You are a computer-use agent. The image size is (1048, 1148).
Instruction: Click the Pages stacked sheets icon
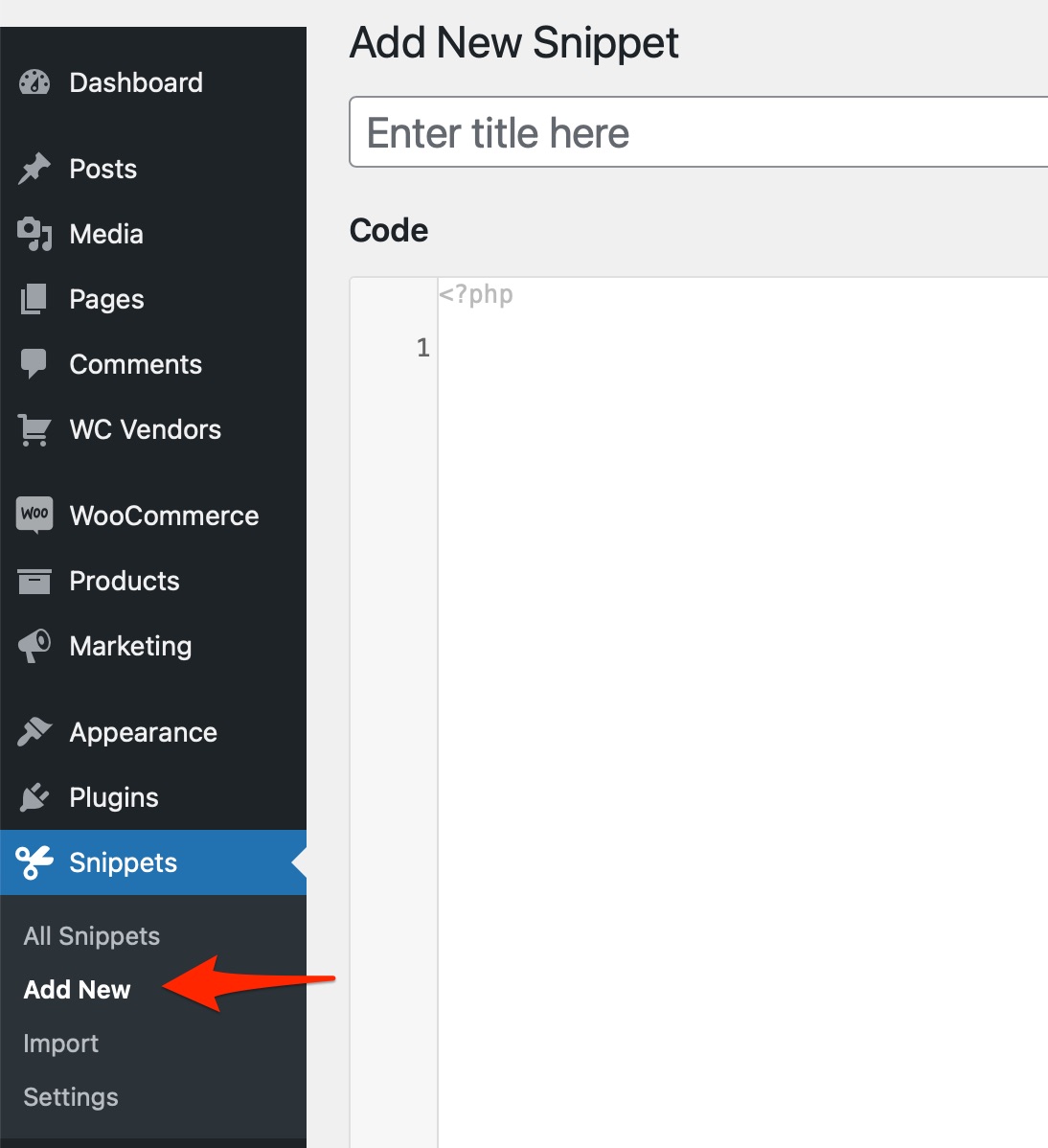[x=34, y=299]
